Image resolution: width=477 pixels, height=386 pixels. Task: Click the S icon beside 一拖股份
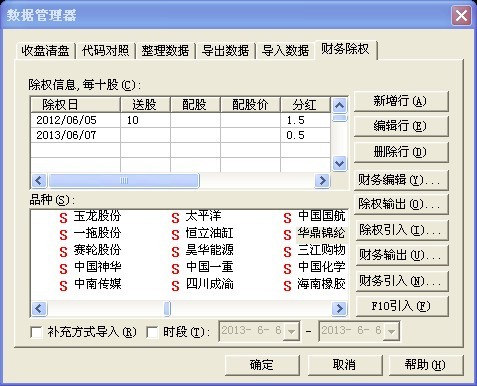[x=63, y=235]
